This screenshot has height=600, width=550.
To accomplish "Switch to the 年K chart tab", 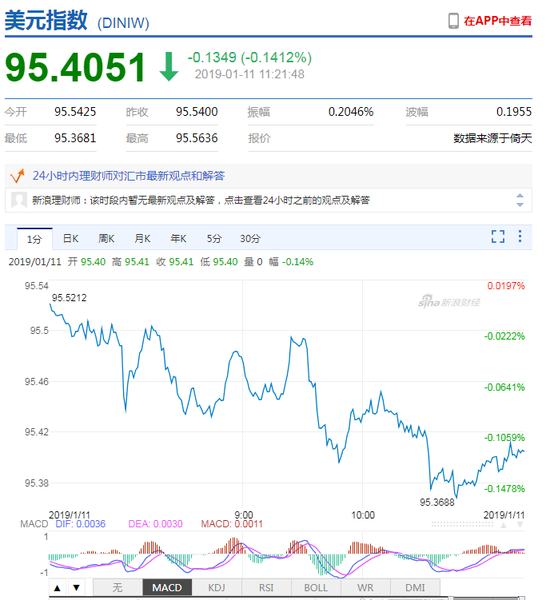I will (x=178, y=239).
